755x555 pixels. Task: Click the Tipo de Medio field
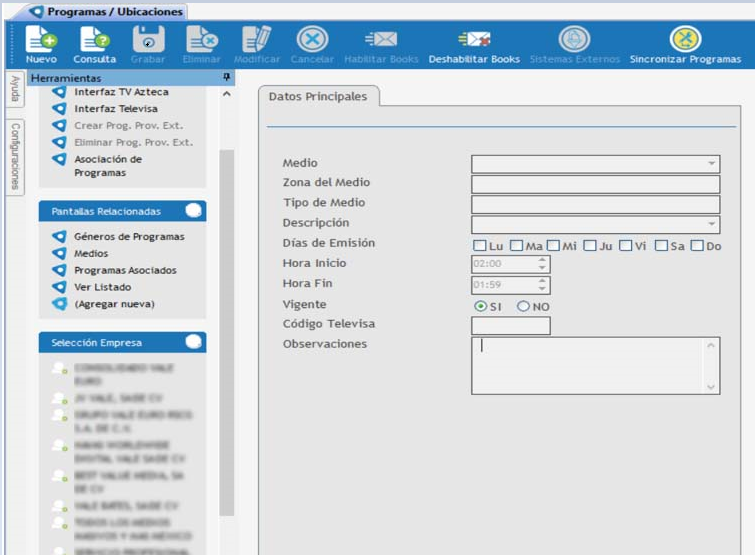pos(596,205)
